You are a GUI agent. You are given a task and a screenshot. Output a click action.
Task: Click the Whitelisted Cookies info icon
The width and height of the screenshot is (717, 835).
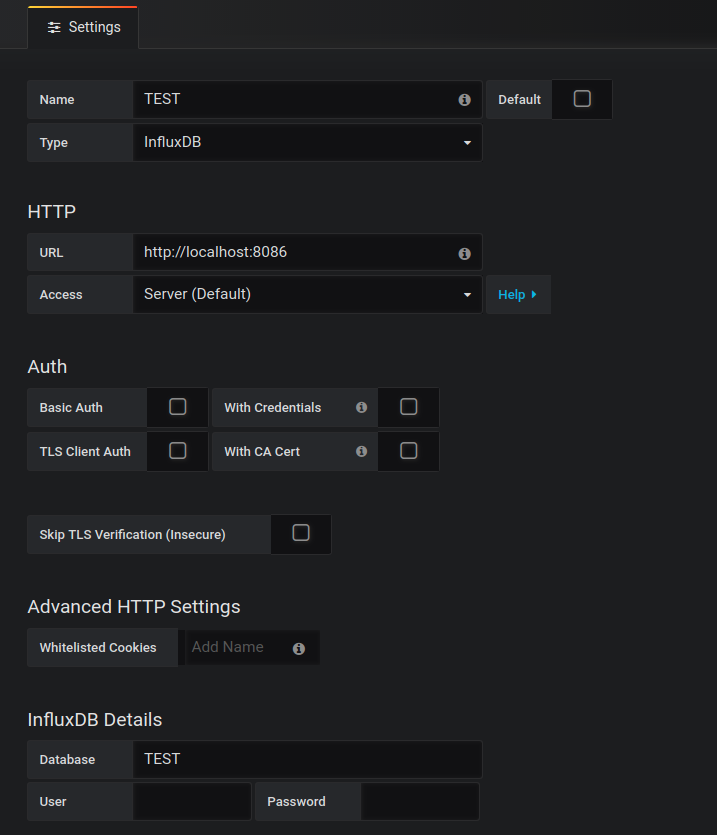[299, 649]
